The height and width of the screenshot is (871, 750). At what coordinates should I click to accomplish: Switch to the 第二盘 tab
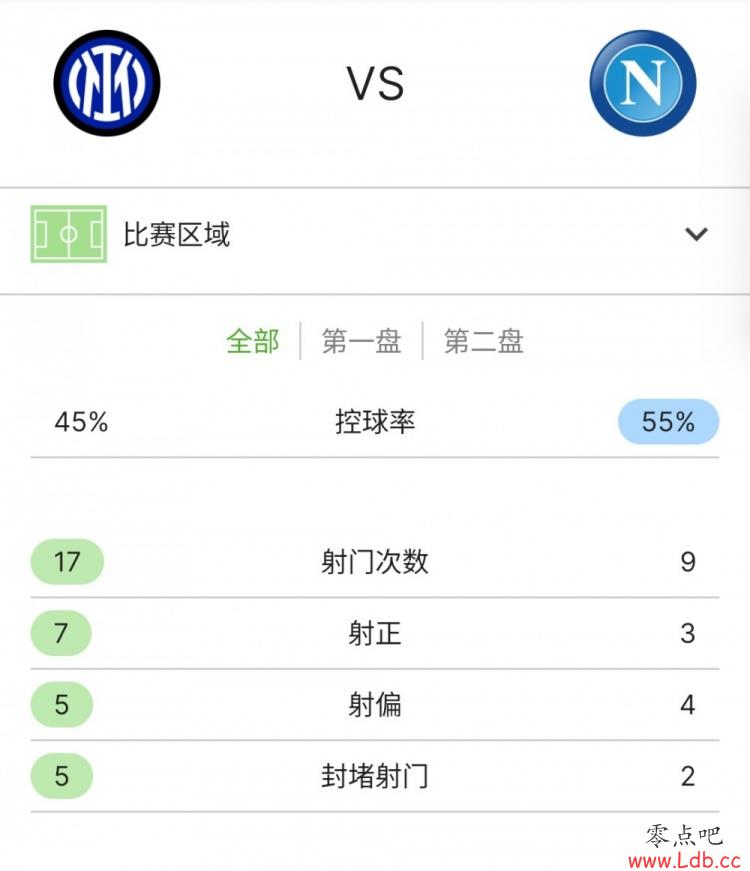coord(483,341)
